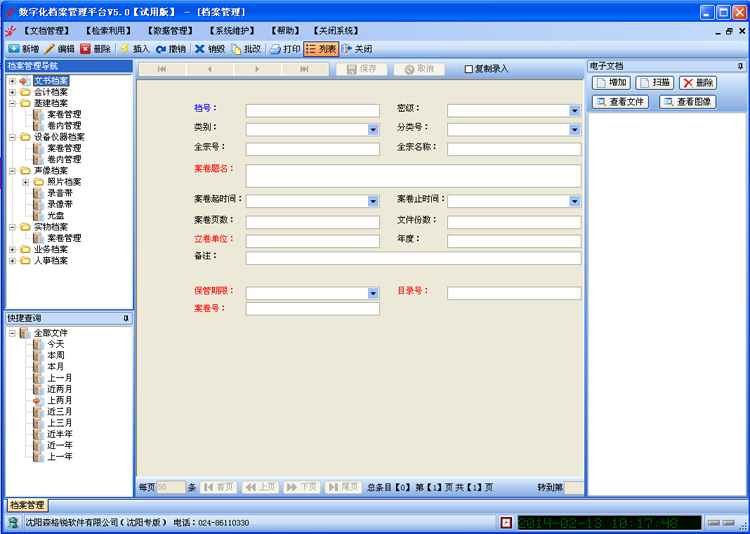The width and height of the screenshot is (750, 534).
Task: Open the 类别 dropdown list
Action: (x=373, y=130)
